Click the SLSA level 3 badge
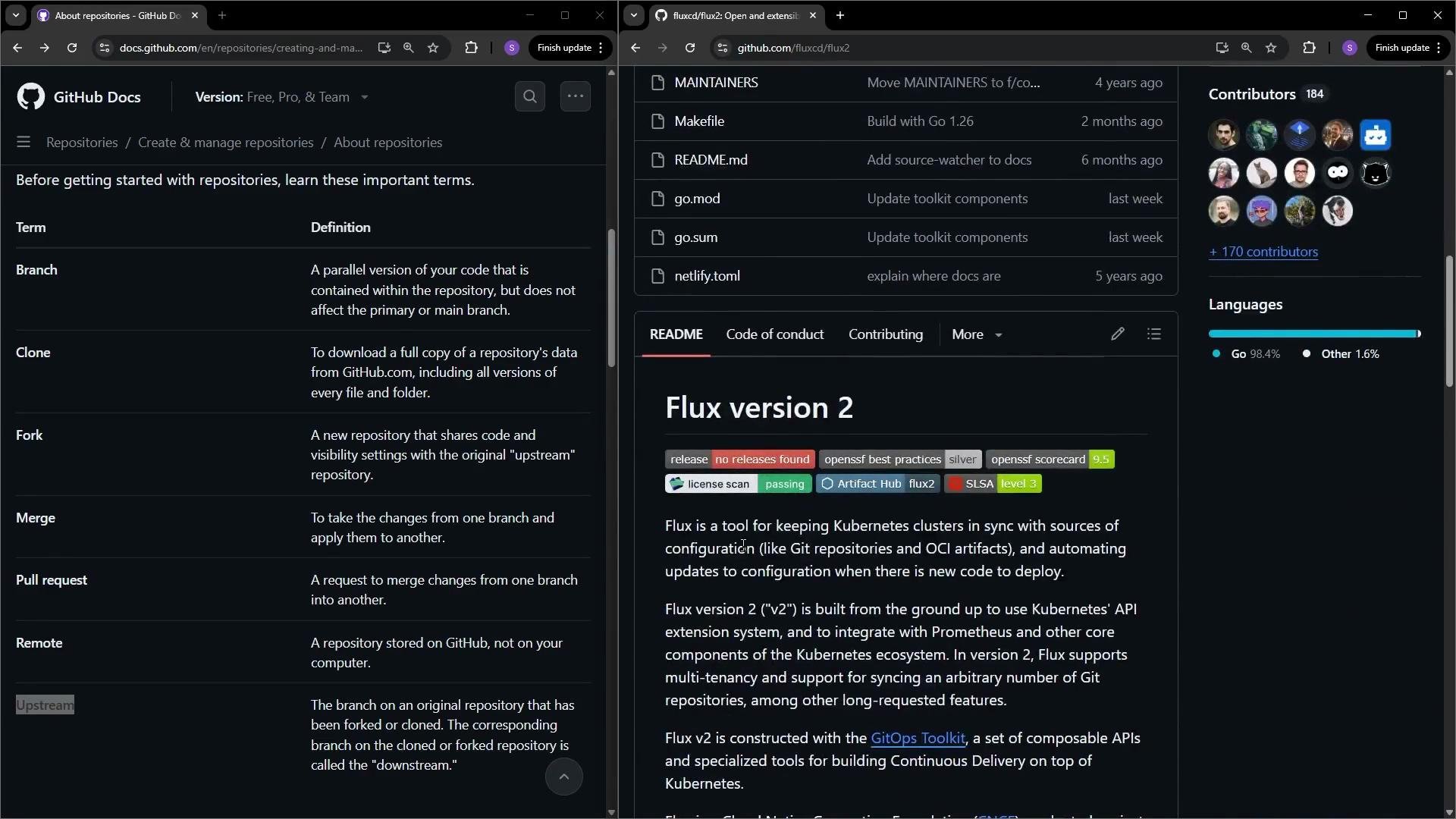This screenshot has width=1456, height=819. pyautogui.click(x=993, y=484)
